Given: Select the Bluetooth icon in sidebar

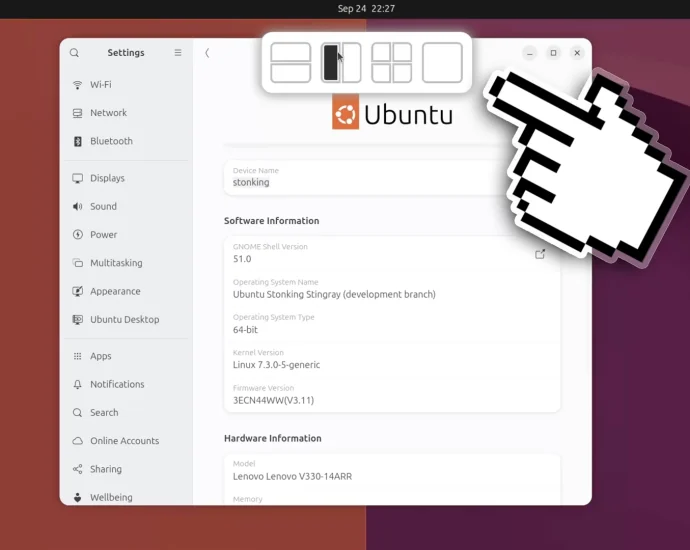Looking at the screenshot, I should click(x=77, y=141).
